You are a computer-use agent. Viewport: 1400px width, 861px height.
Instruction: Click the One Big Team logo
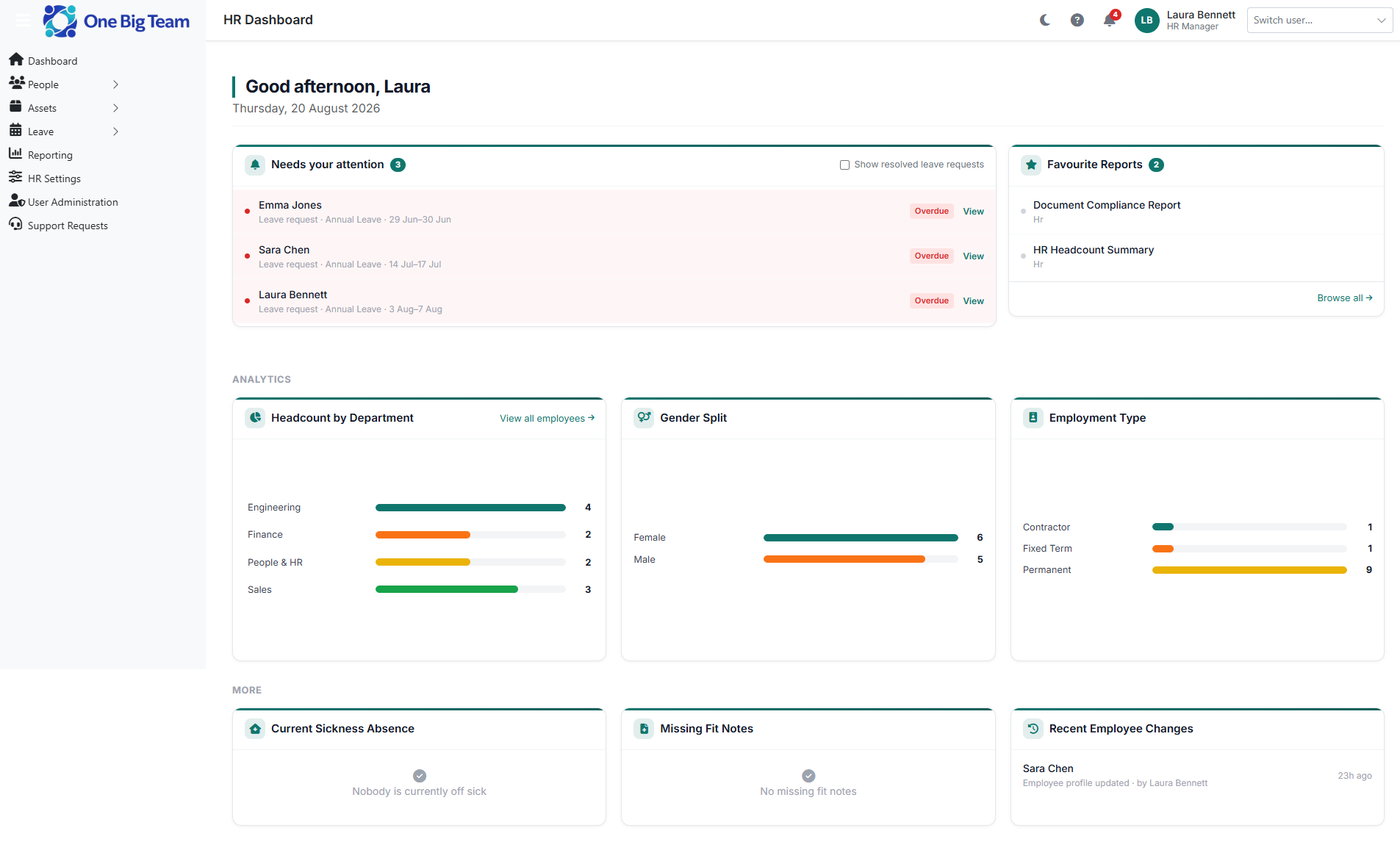click(x=116, y=21)
